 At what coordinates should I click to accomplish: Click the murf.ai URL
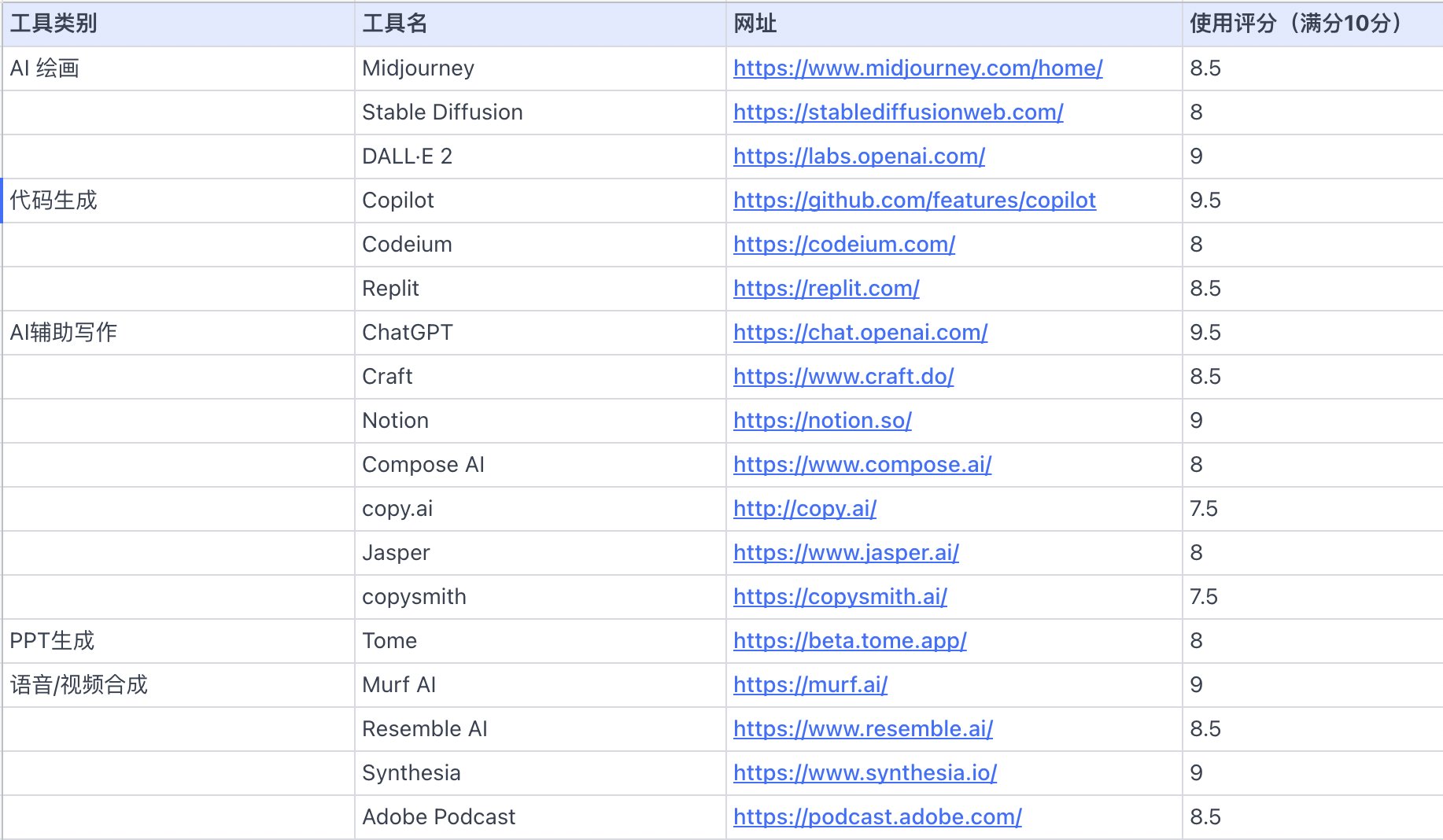(810, 685)
